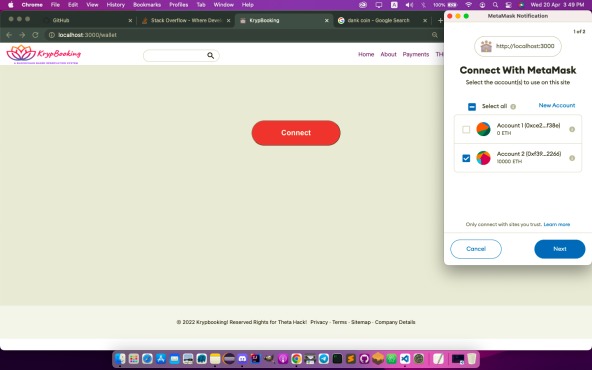Open the About nav link
592x370 pixels.
pos(388,54)
